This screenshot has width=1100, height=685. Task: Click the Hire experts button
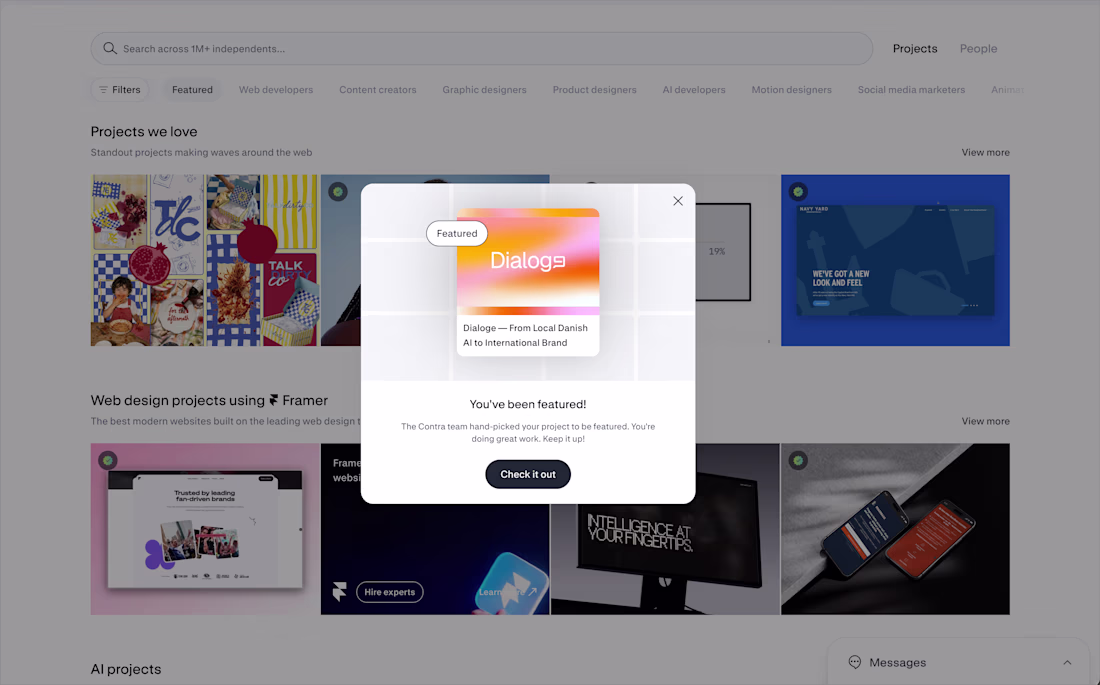point(389,592)
